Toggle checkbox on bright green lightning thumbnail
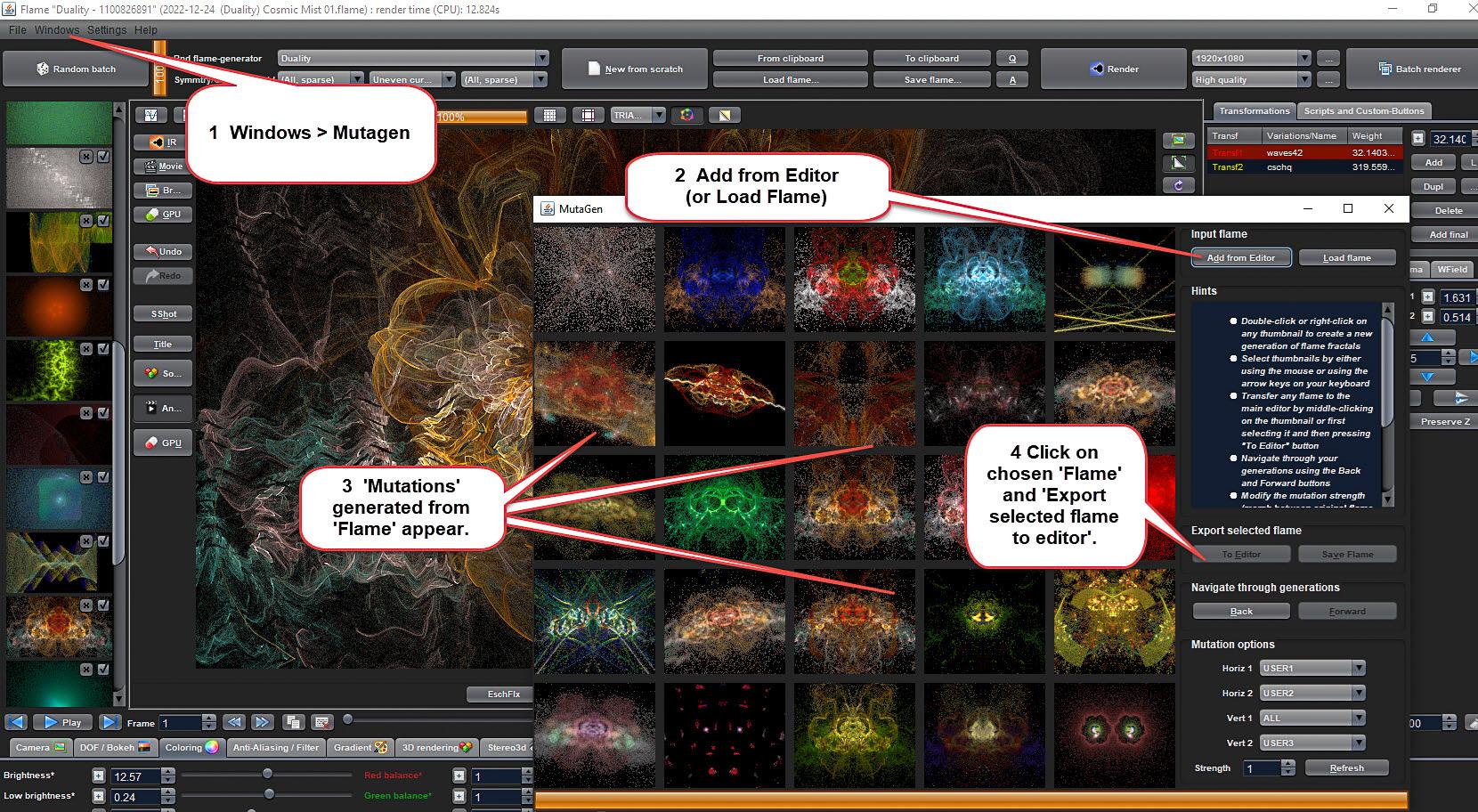 pyautogui.click(x=103, y=349)
